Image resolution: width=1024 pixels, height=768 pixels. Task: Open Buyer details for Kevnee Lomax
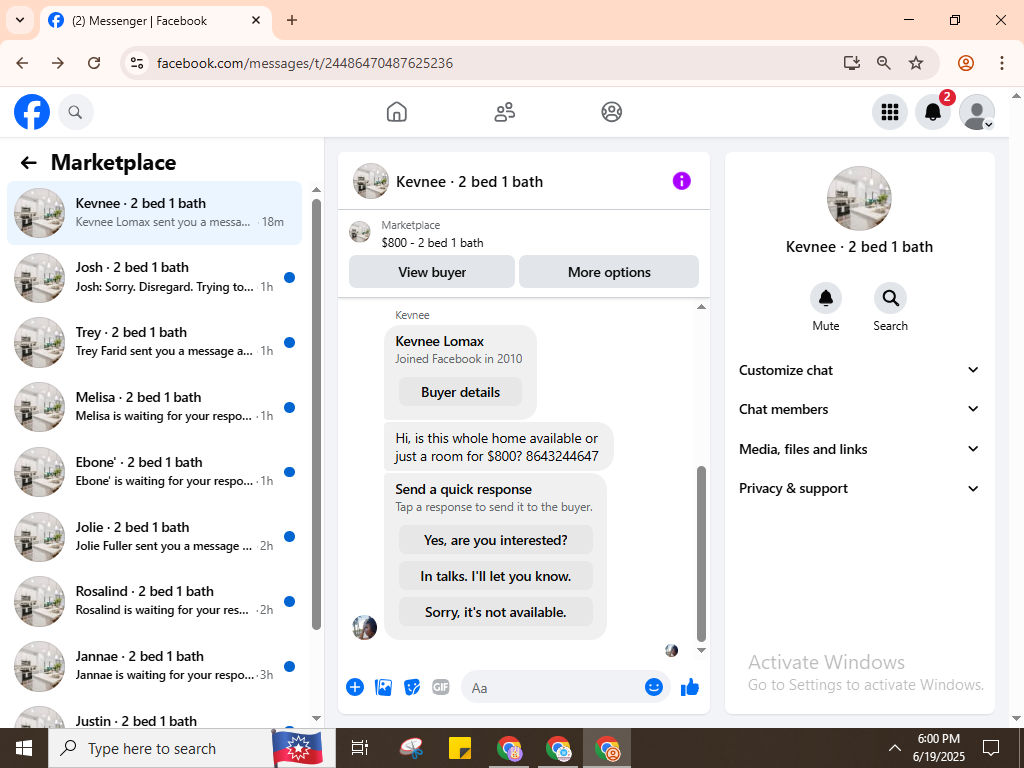pos(460,392)
